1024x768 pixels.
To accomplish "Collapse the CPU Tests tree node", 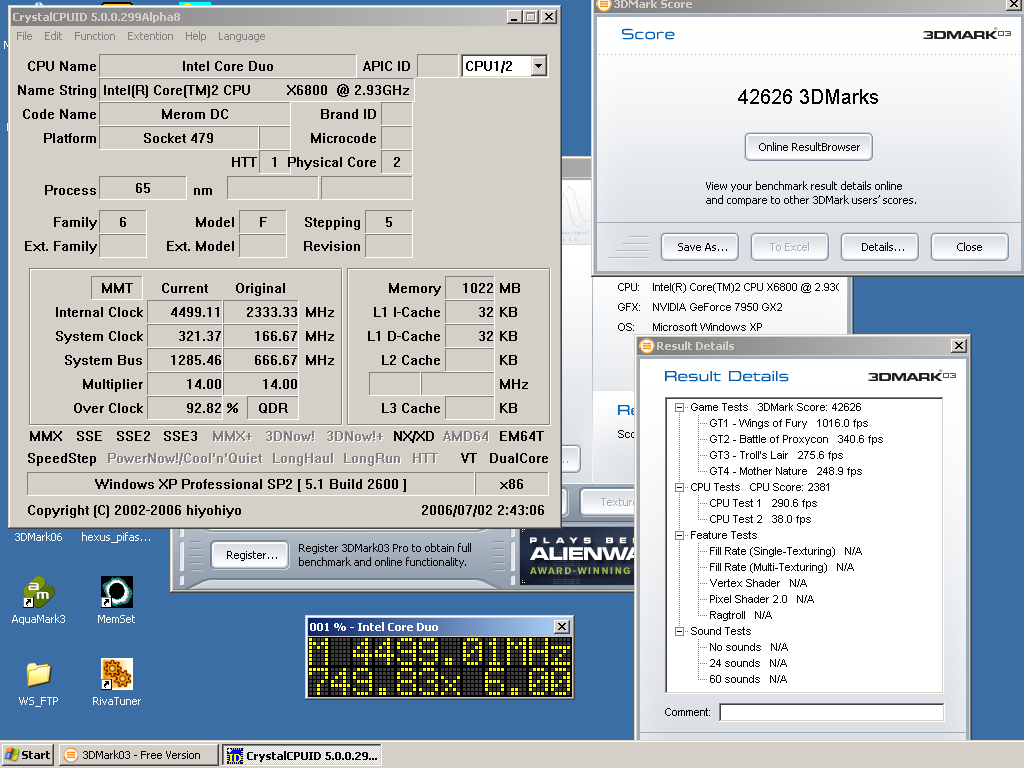I will pos(679,487).
